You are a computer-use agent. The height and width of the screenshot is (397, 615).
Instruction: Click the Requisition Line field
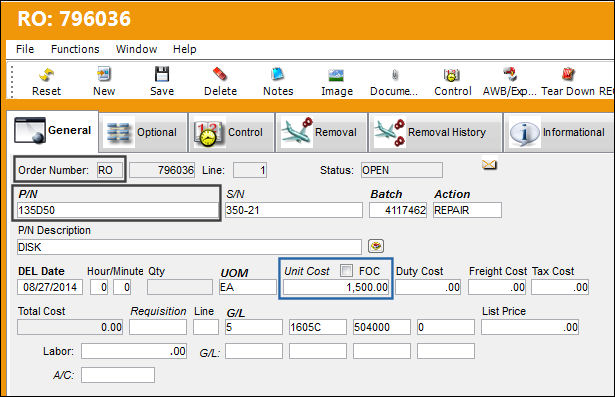pos(206,327)
